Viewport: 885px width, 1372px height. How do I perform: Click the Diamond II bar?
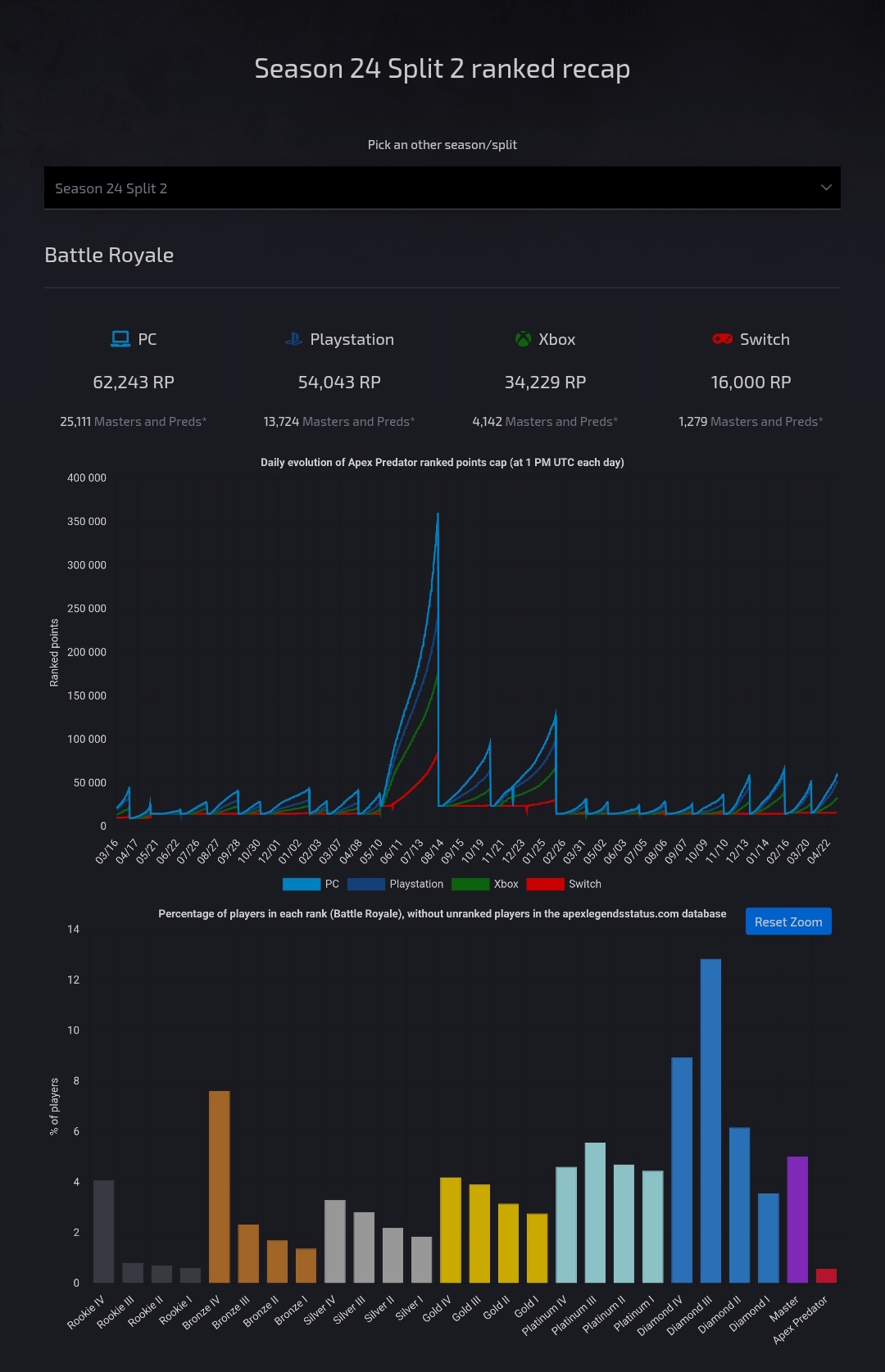click(x=739, y=1205)
